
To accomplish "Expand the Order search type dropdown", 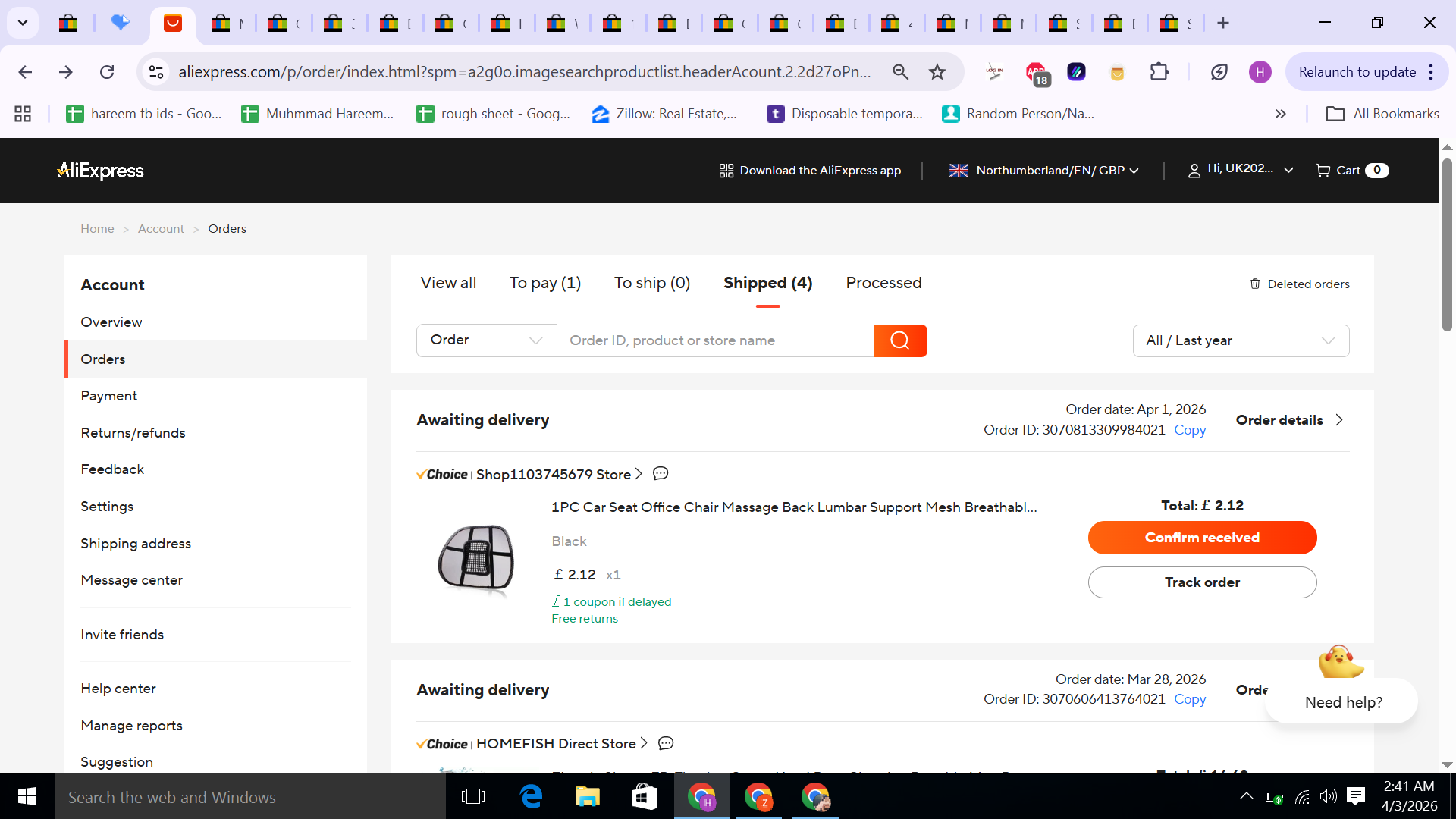I will pos(486,340).
